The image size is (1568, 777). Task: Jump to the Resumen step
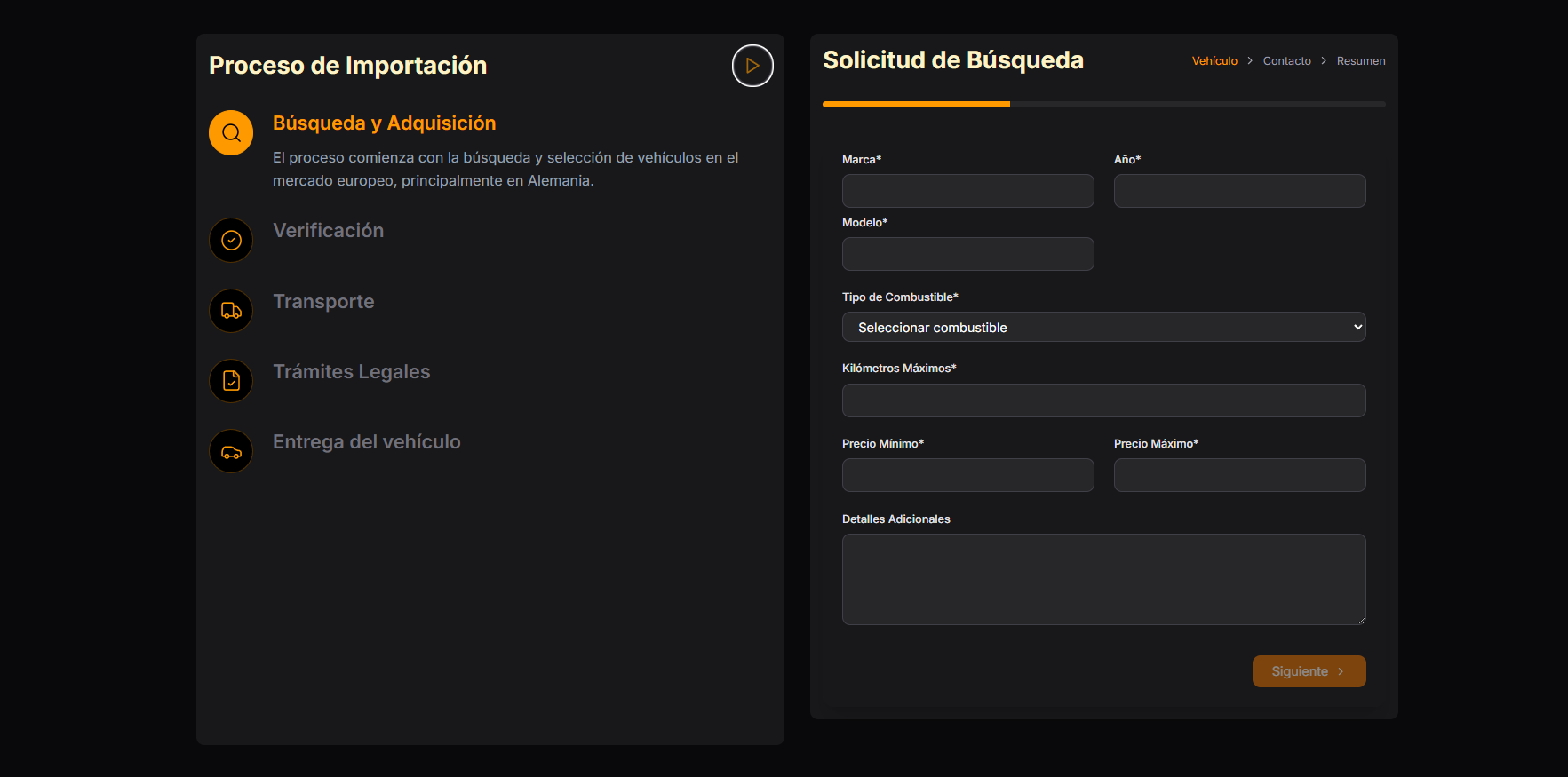pyautogui.click(x=1360, y=61)
